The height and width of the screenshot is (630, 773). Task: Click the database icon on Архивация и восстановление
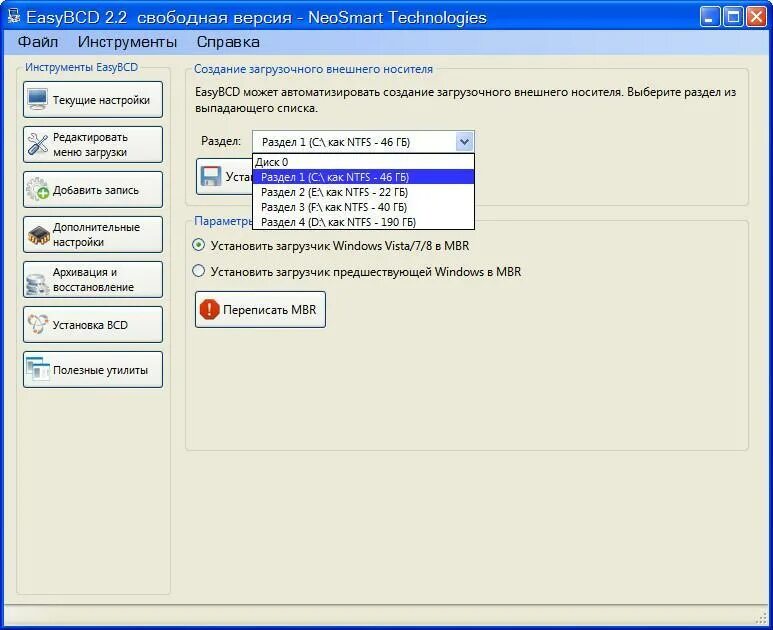point(37,283)
